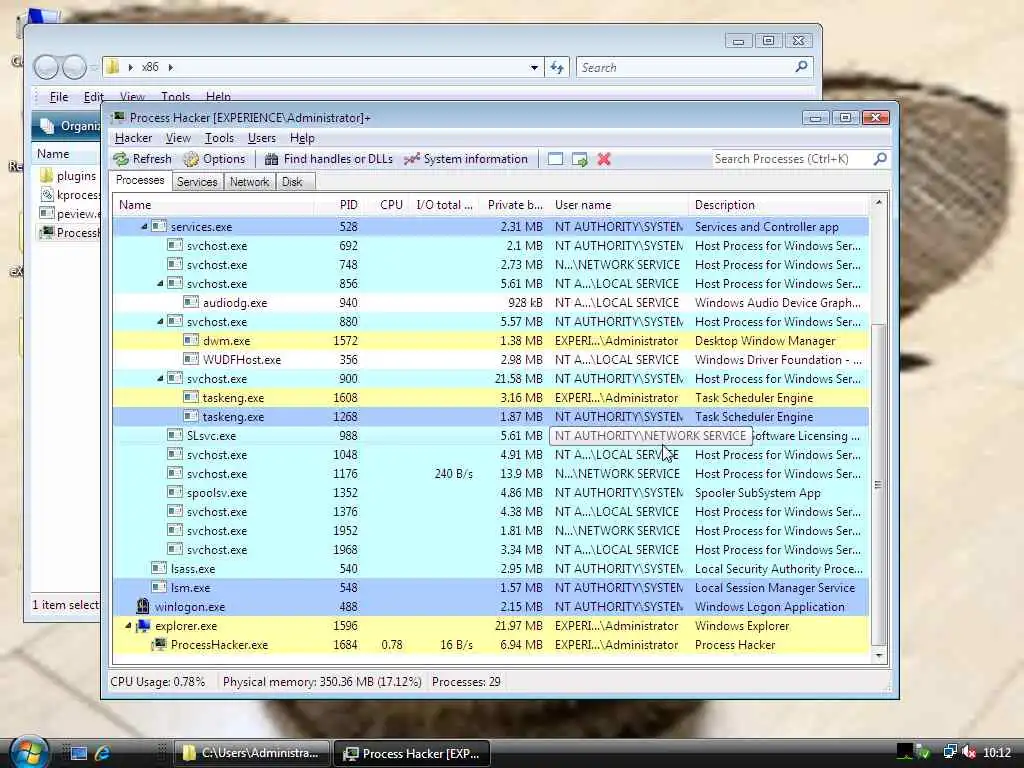Sort by the Description column header

point(778,205)
